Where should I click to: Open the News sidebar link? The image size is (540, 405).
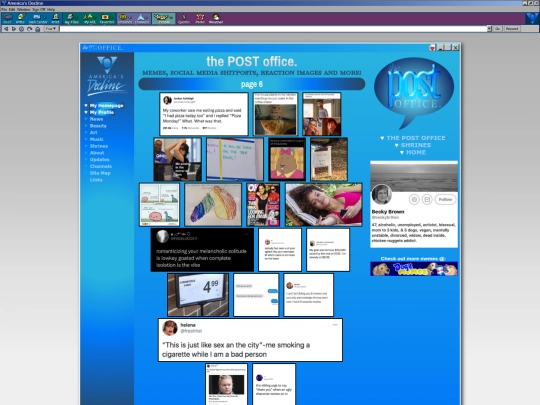[x=96, y=119]
